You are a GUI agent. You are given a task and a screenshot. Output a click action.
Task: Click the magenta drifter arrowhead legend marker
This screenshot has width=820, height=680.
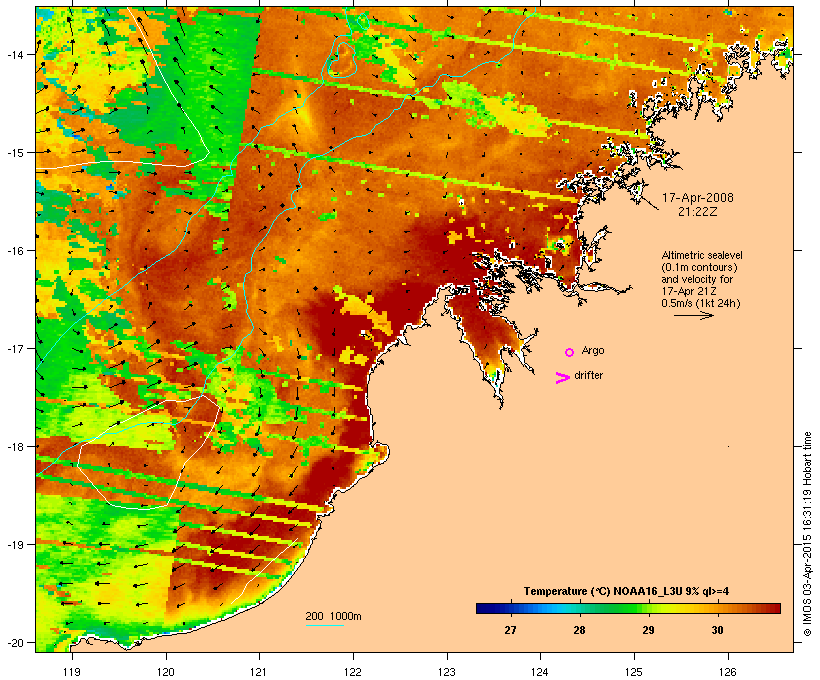562,378
